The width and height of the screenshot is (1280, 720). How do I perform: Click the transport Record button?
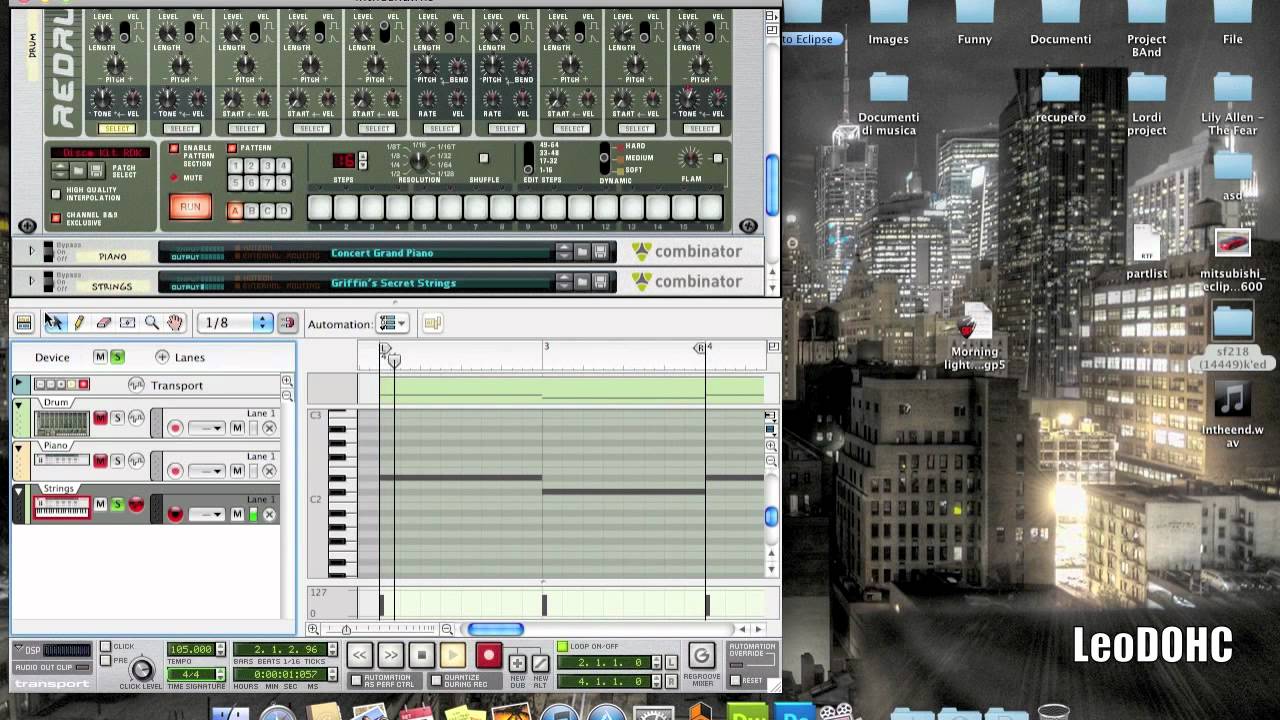488,655
